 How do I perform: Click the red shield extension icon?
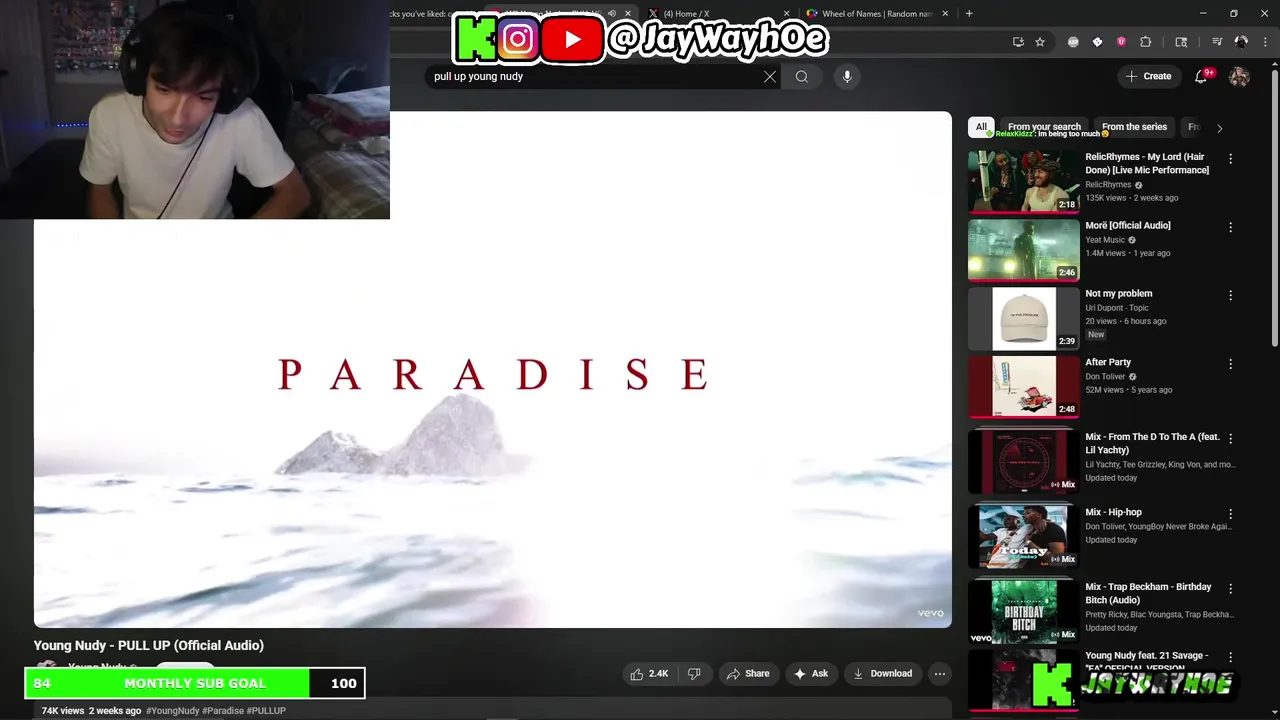[x=1121, y=42]
